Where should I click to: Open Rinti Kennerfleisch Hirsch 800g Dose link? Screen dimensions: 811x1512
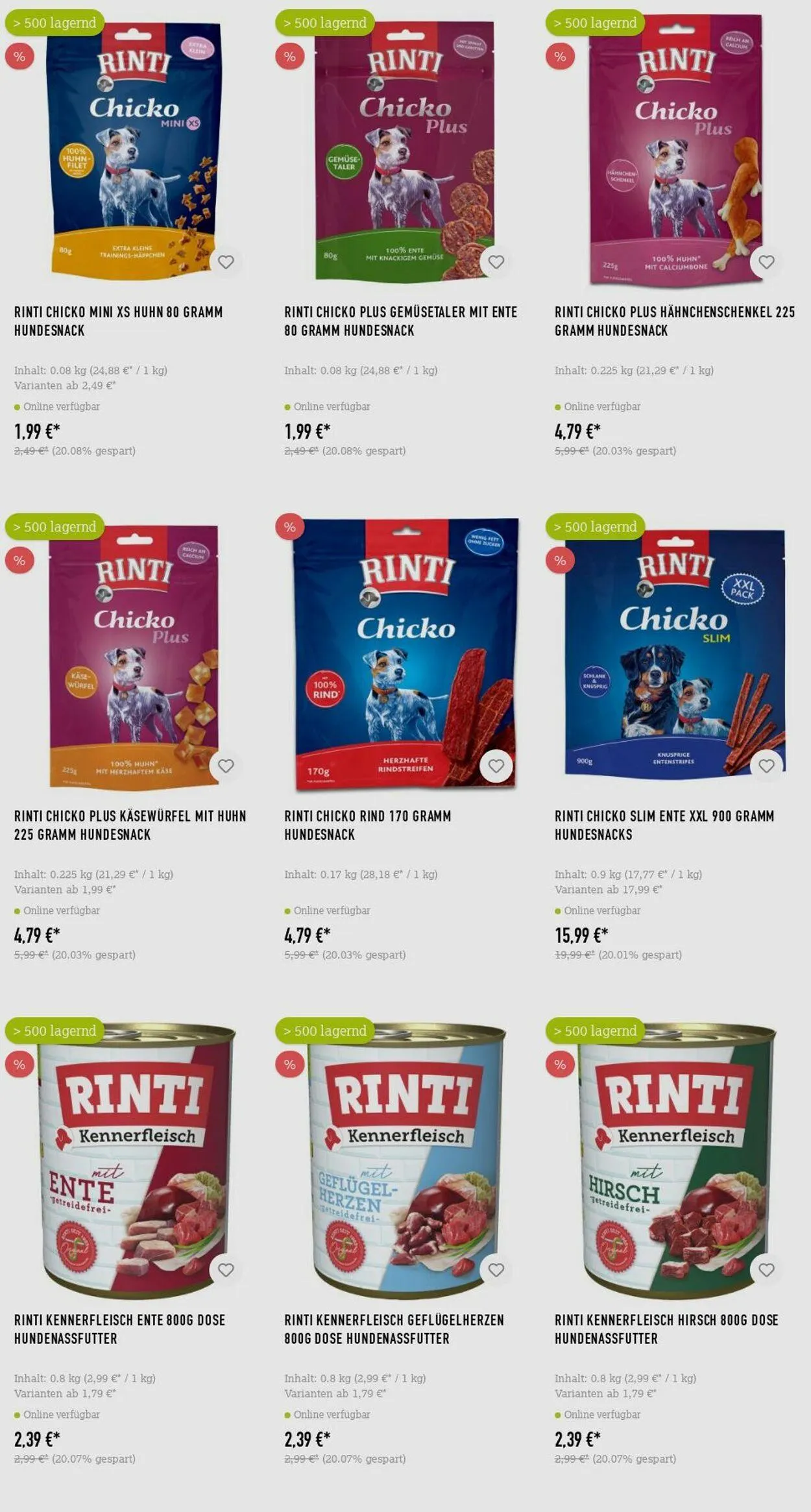pos(666,1329)
